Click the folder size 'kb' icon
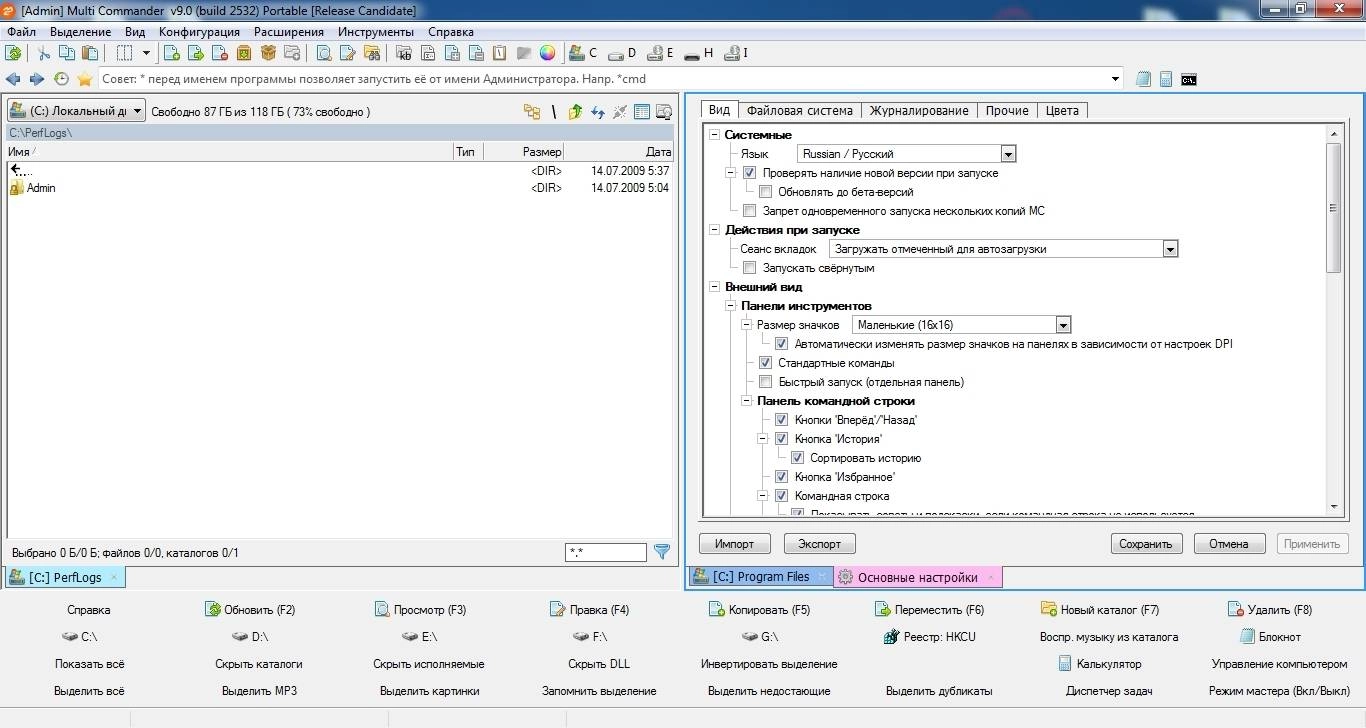The width and height of the screenshot is (1366, 728). (x=404, y=53)
